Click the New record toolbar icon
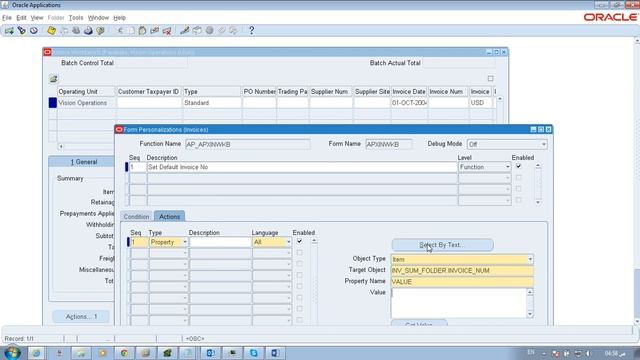Viewport: 640px width, 360px height. click(x=9, y=31)
